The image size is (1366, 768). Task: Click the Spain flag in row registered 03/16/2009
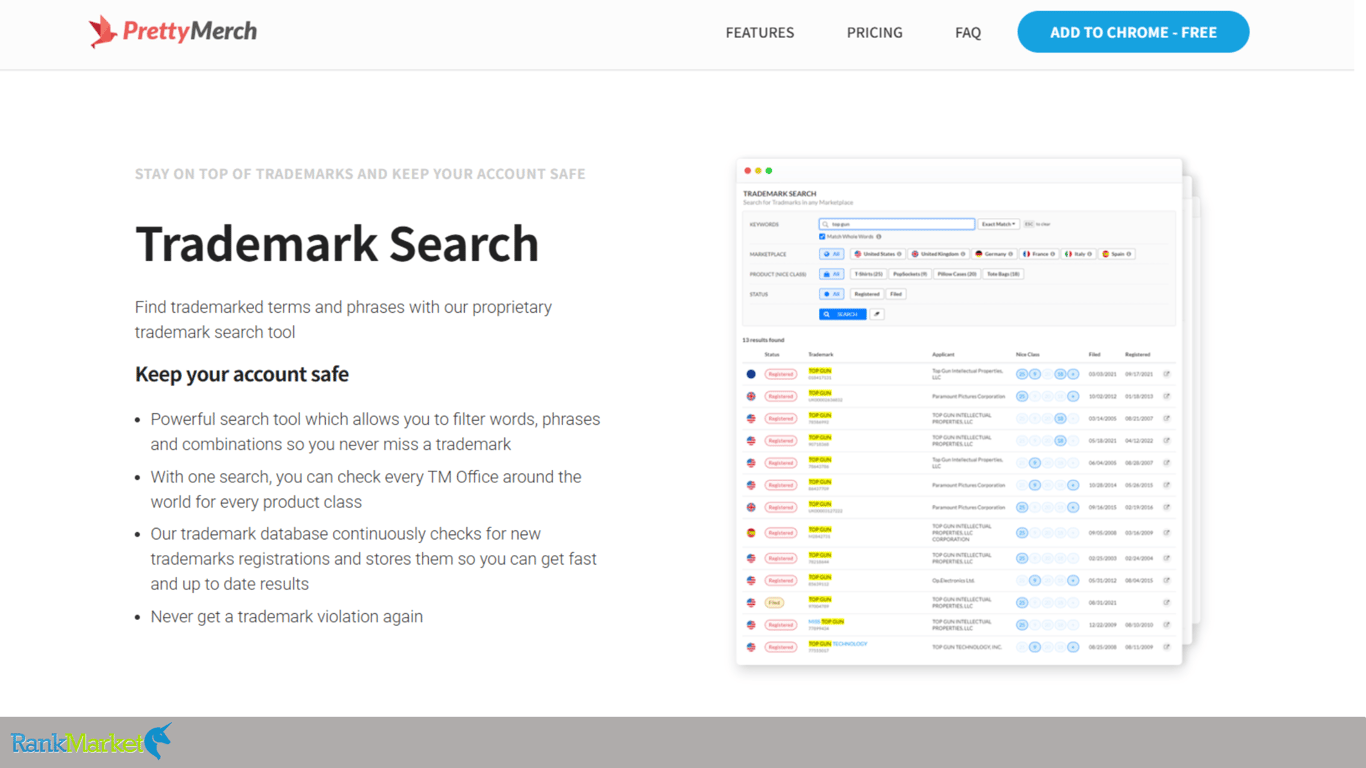751,533
